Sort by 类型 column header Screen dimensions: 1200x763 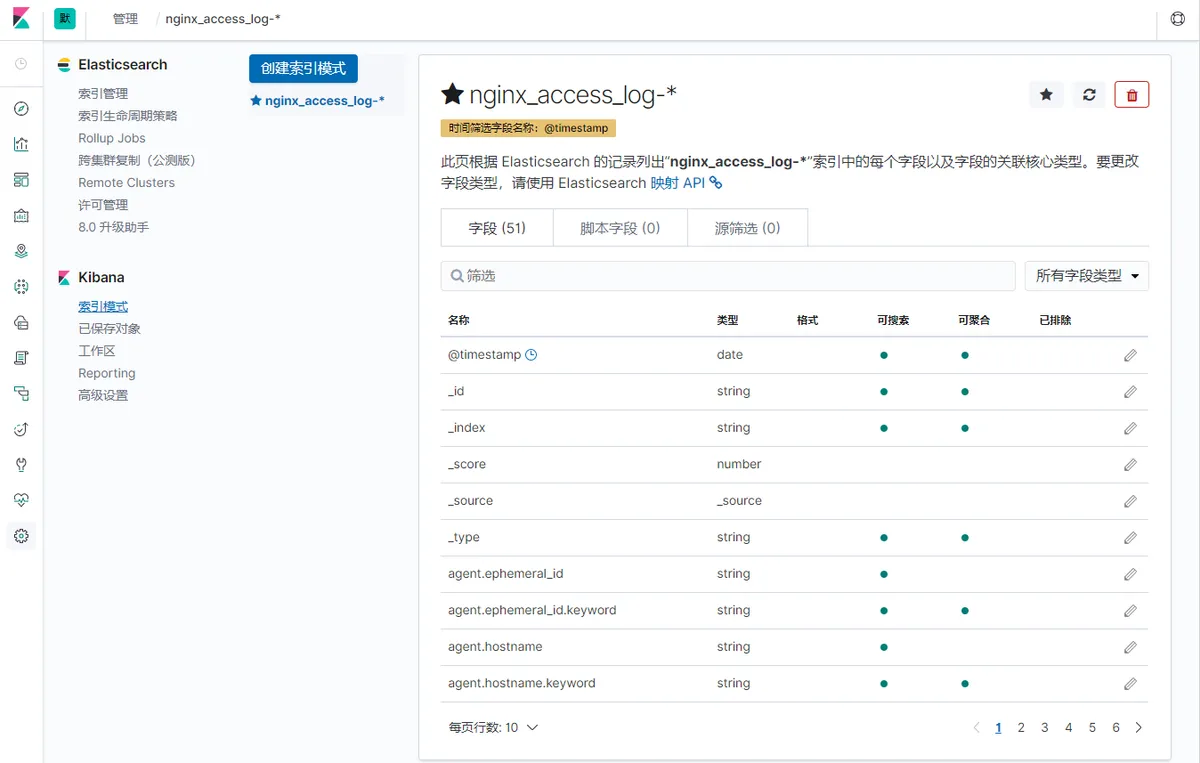pyautogui.click(x=727, y=320)
